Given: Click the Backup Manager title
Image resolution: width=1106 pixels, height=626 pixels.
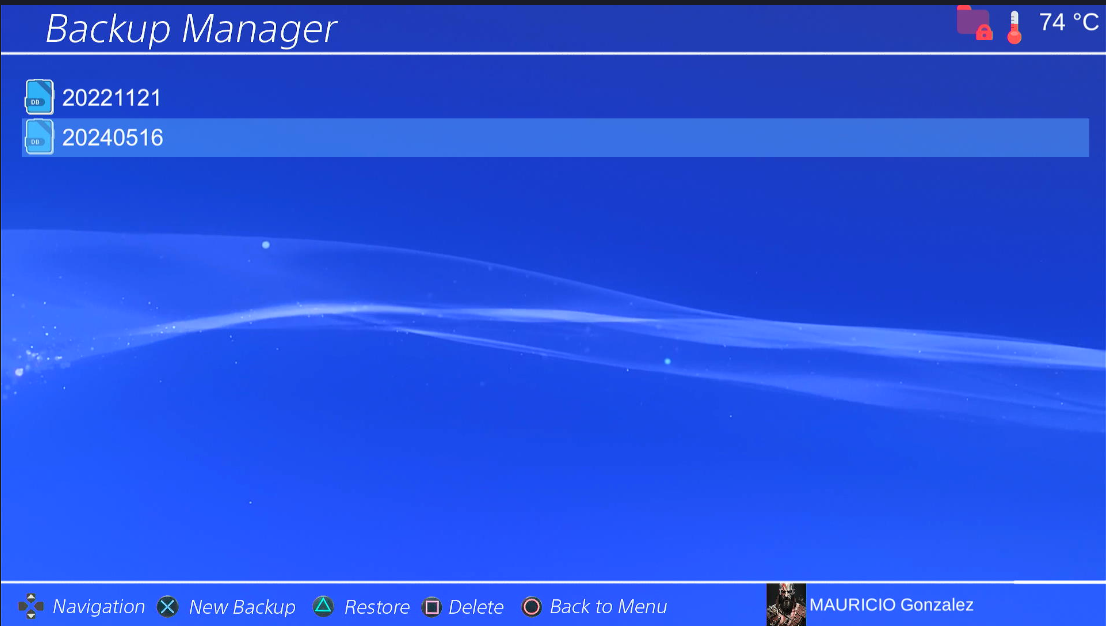Looking at the screenshot, I should [191, 28].
